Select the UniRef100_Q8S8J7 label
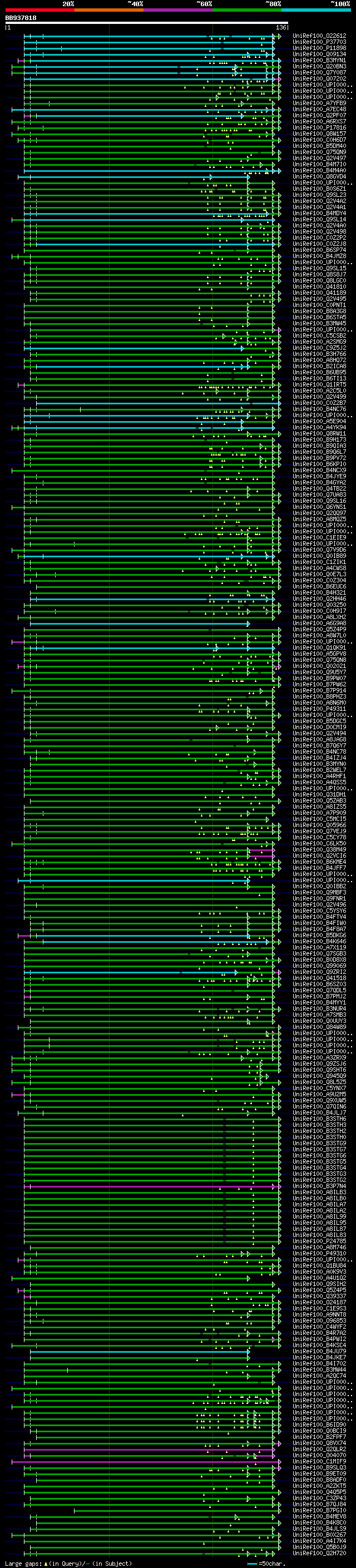 pyautogui.click(x=319, y=275)
